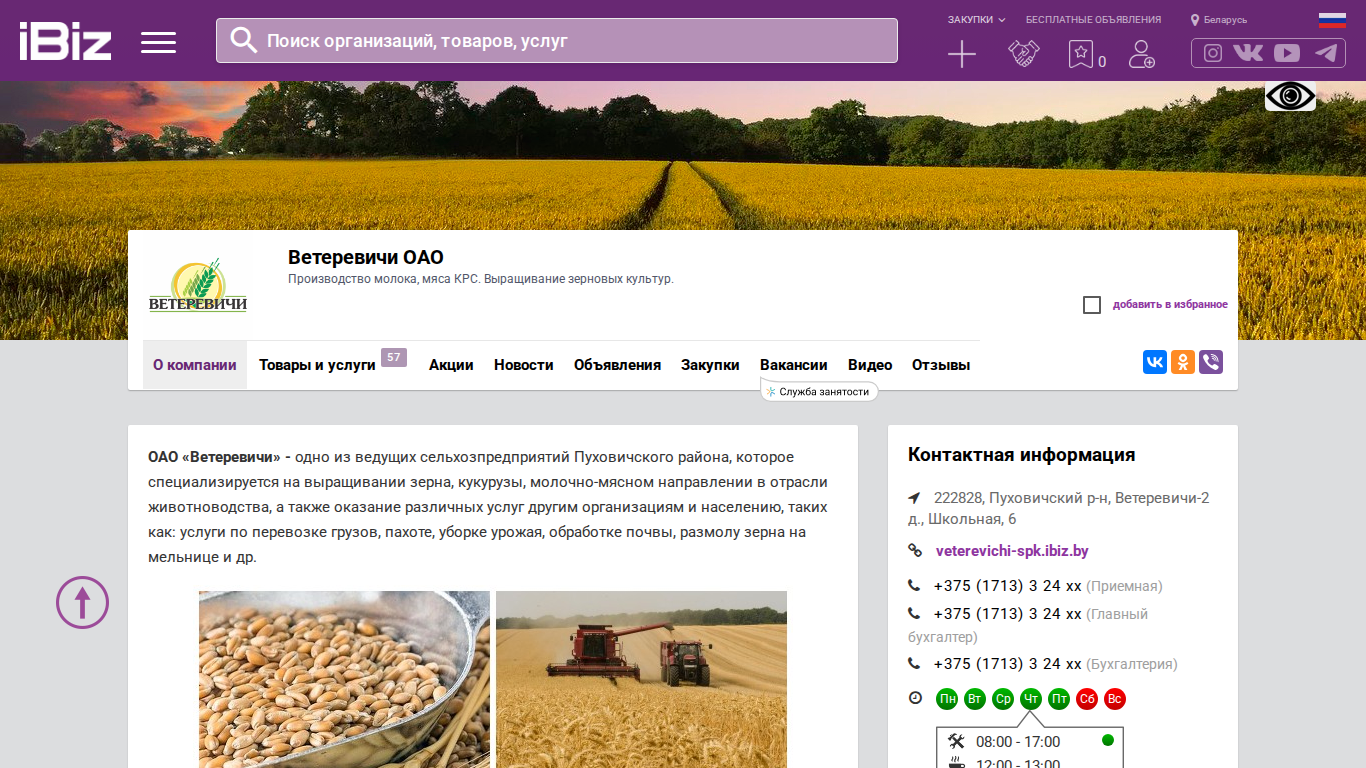Image resolution: width=1366 pixels, height=768 pixels.
Task: Share via blue VK button
Action: point(1155,362)
